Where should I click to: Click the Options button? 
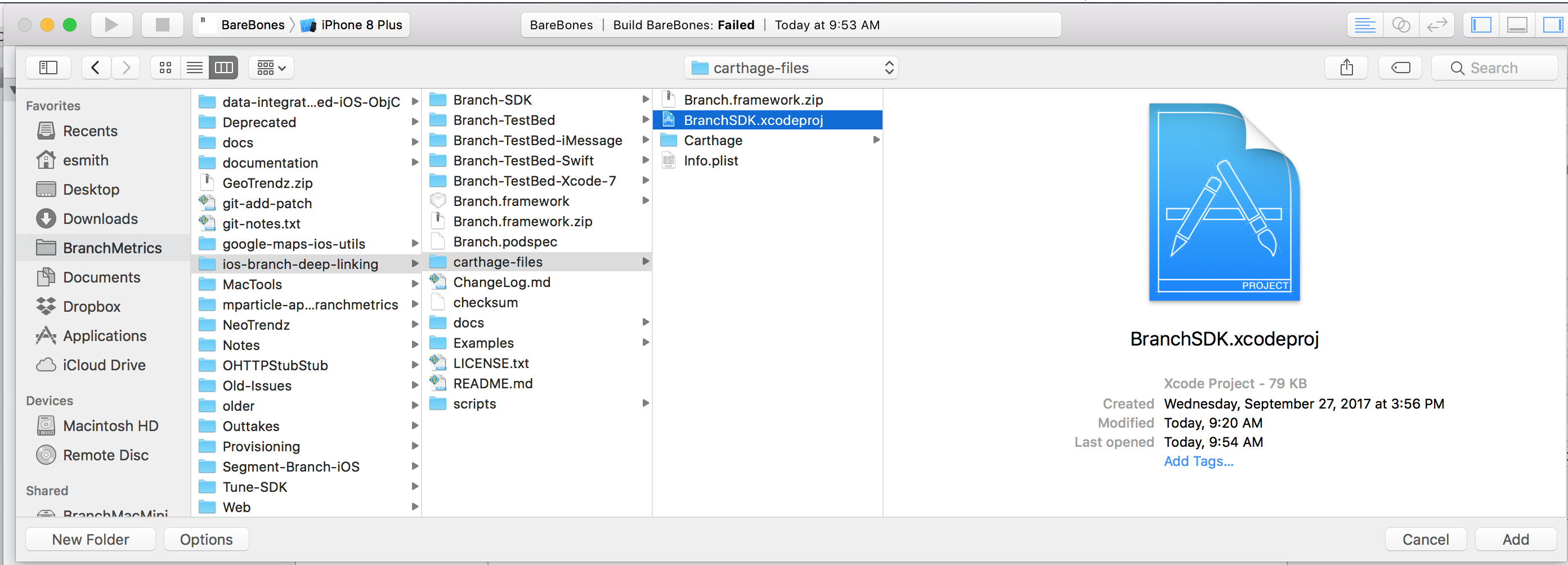207,540
